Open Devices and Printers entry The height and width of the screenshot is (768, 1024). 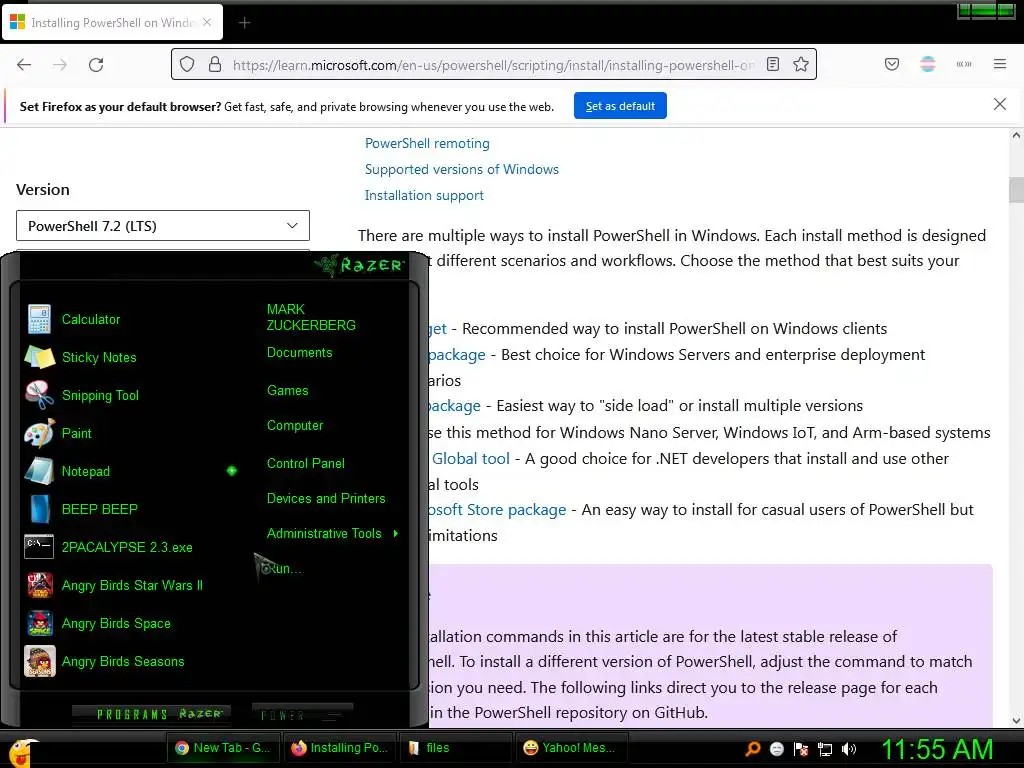pos(326,498)
